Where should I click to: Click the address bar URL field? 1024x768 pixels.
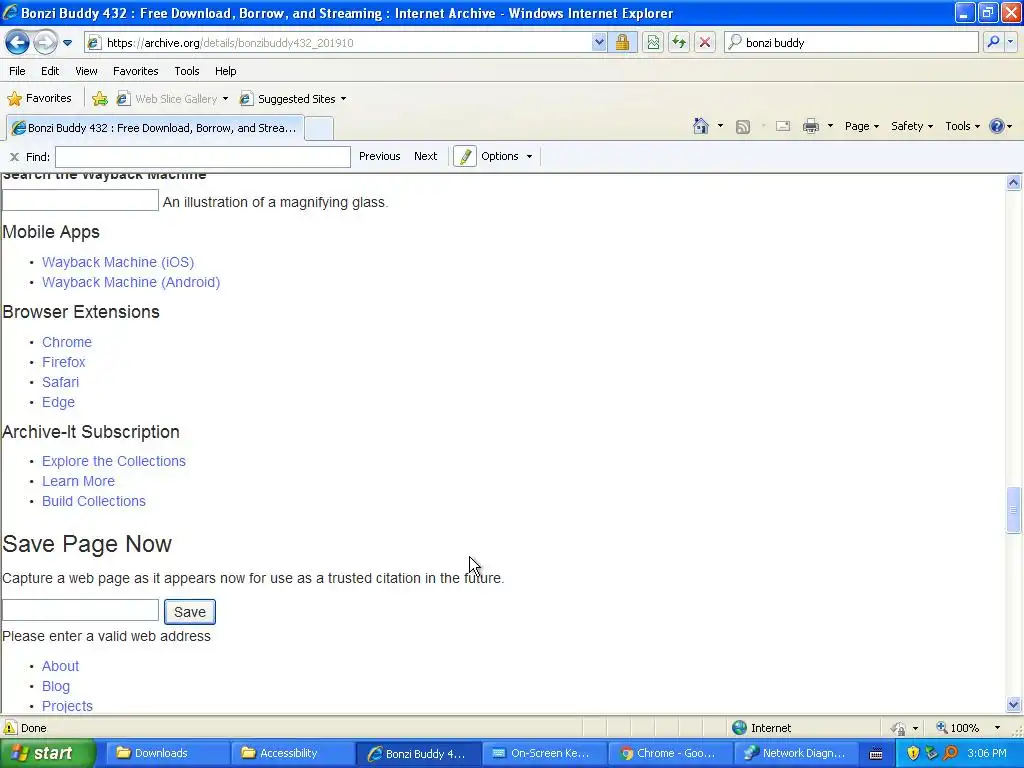[x=346, y=42]
